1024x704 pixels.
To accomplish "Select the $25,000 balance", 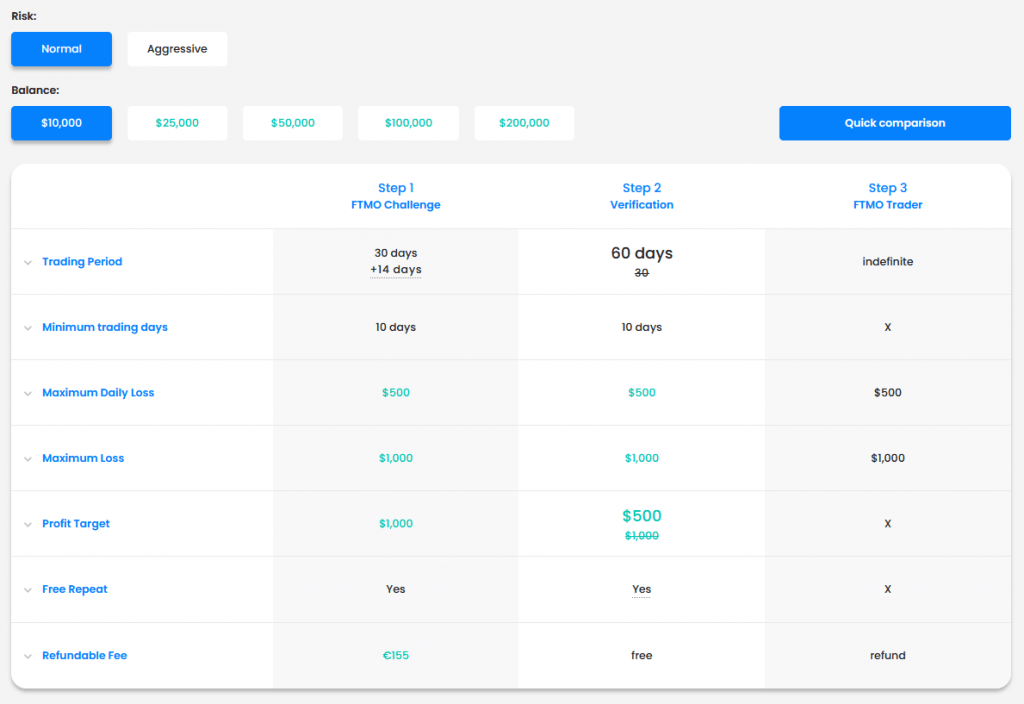I will (177, 123).
